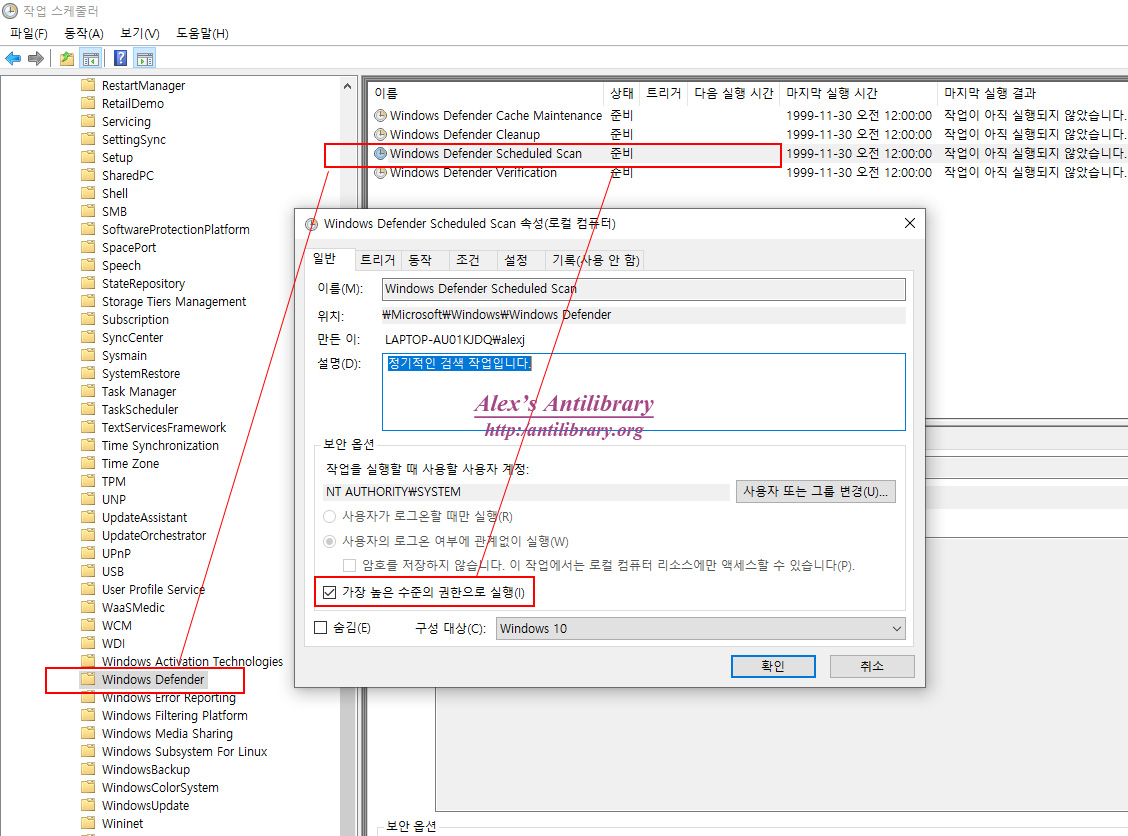Toggle the console tree pane icon
1128x836 pixels.
[x=91, y=58]
